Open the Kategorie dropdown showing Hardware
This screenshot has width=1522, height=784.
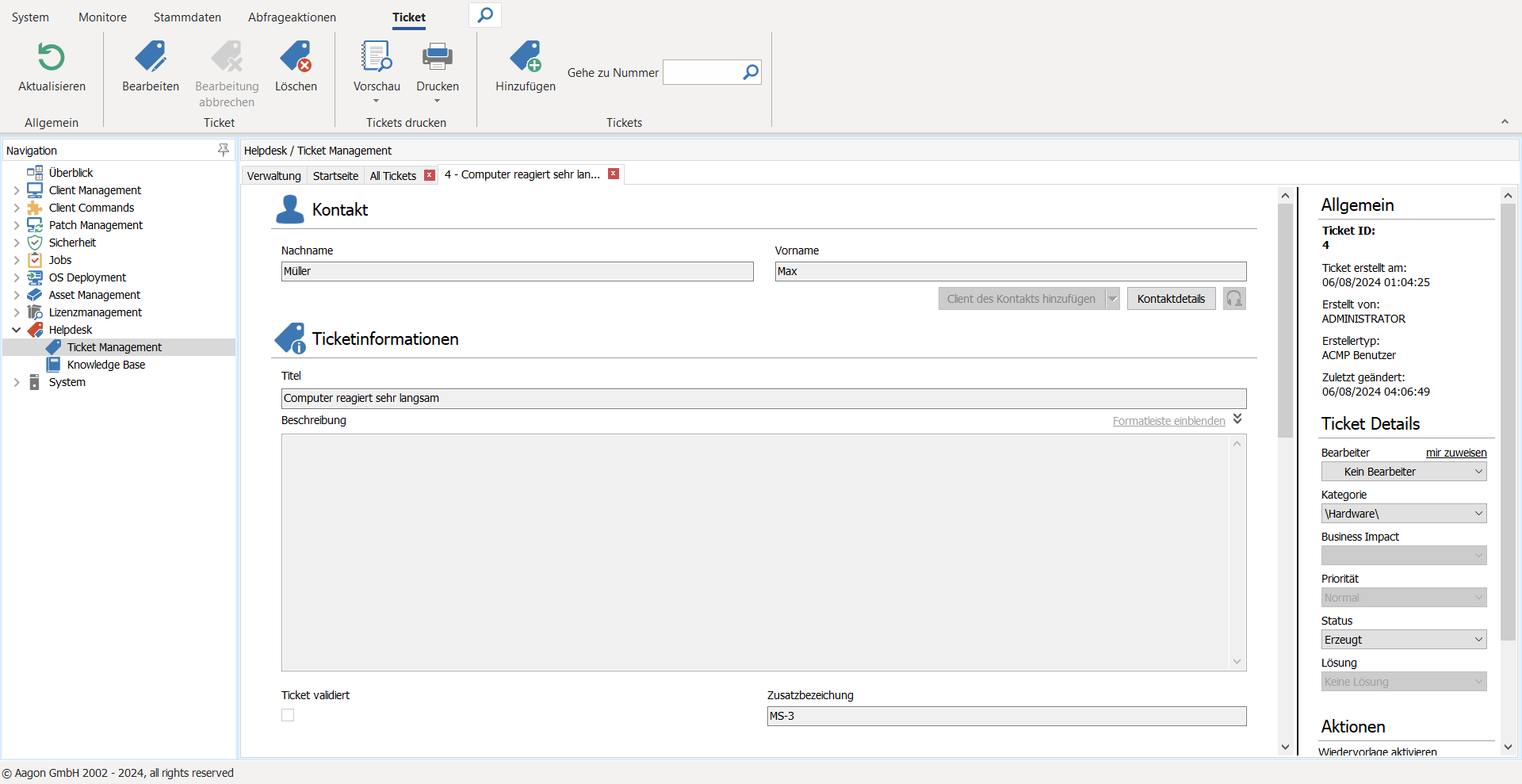(1403, 514)
